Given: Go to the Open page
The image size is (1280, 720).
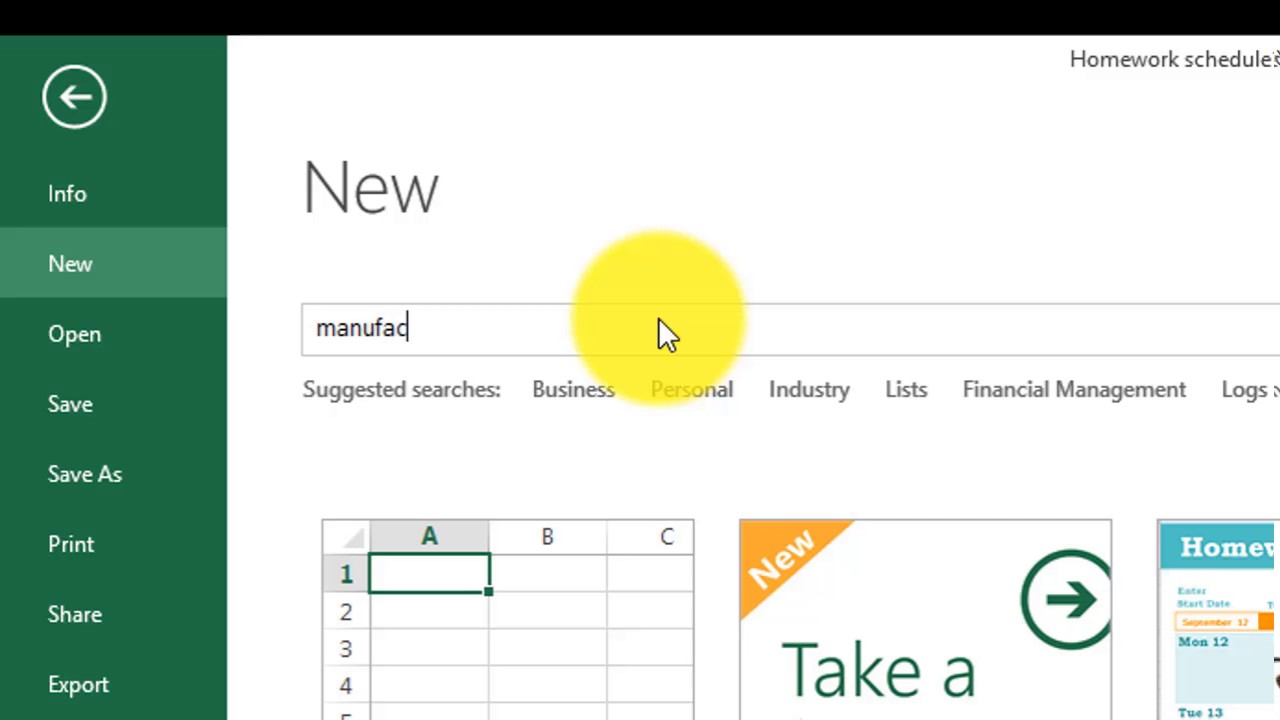Looking at the screenshot, I should (74, 334).
